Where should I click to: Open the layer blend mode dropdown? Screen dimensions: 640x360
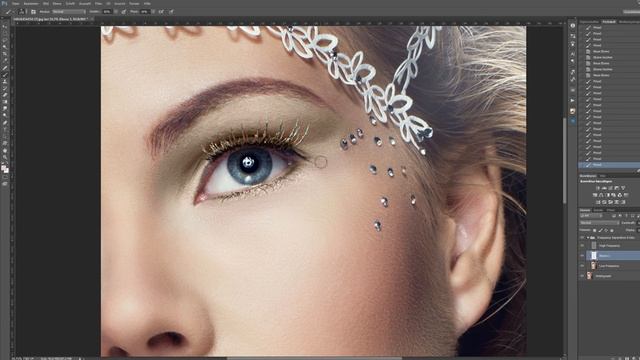coord(600,222)
